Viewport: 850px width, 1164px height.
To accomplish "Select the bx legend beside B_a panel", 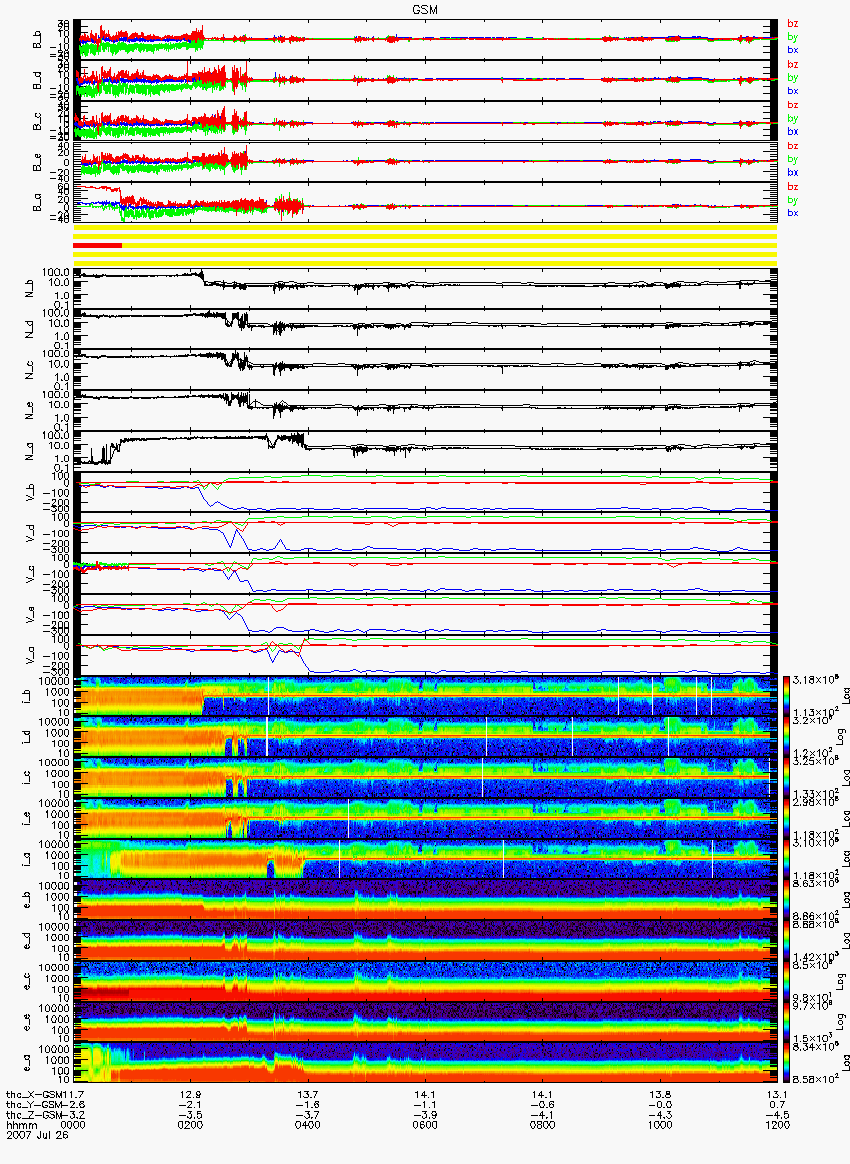I will click(793, 213).
